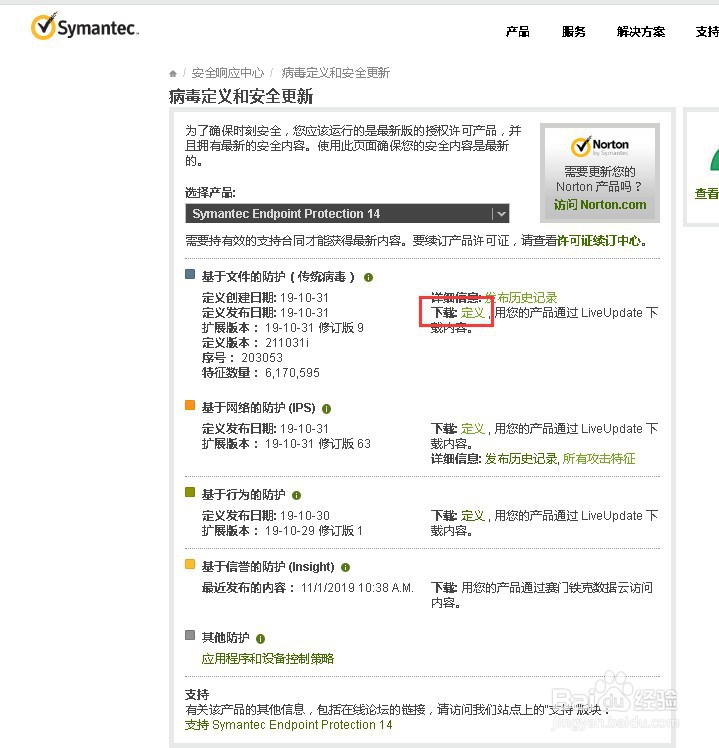Screen dimensions: 719x748
Task: Open 所有攻击特征 link
Action: tap(599, 459)
